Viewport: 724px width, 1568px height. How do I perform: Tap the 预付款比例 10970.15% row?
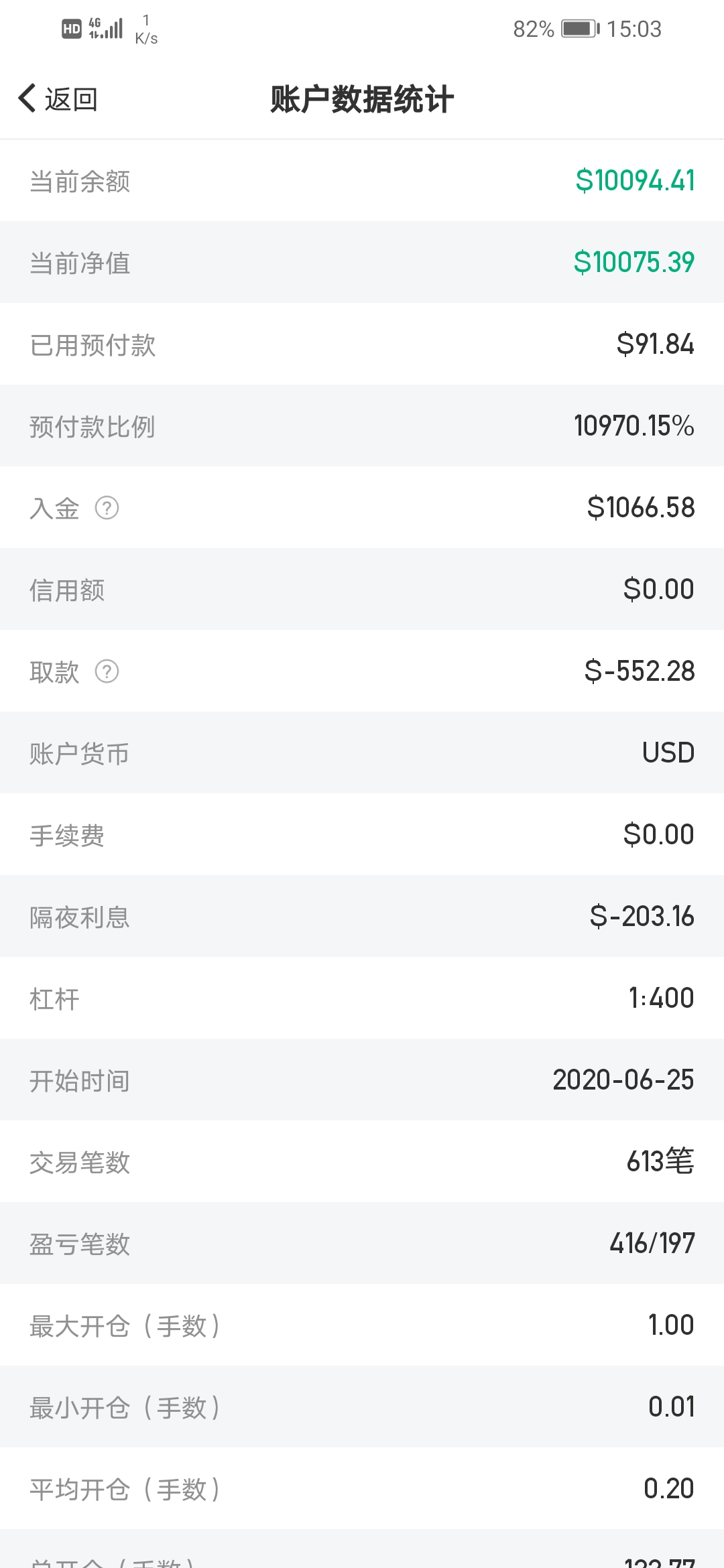coord(362,426)
